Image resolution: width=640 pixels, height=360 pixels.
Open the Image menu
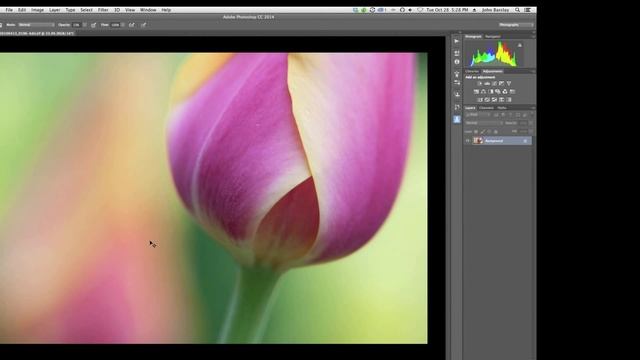tap(38, 10)
